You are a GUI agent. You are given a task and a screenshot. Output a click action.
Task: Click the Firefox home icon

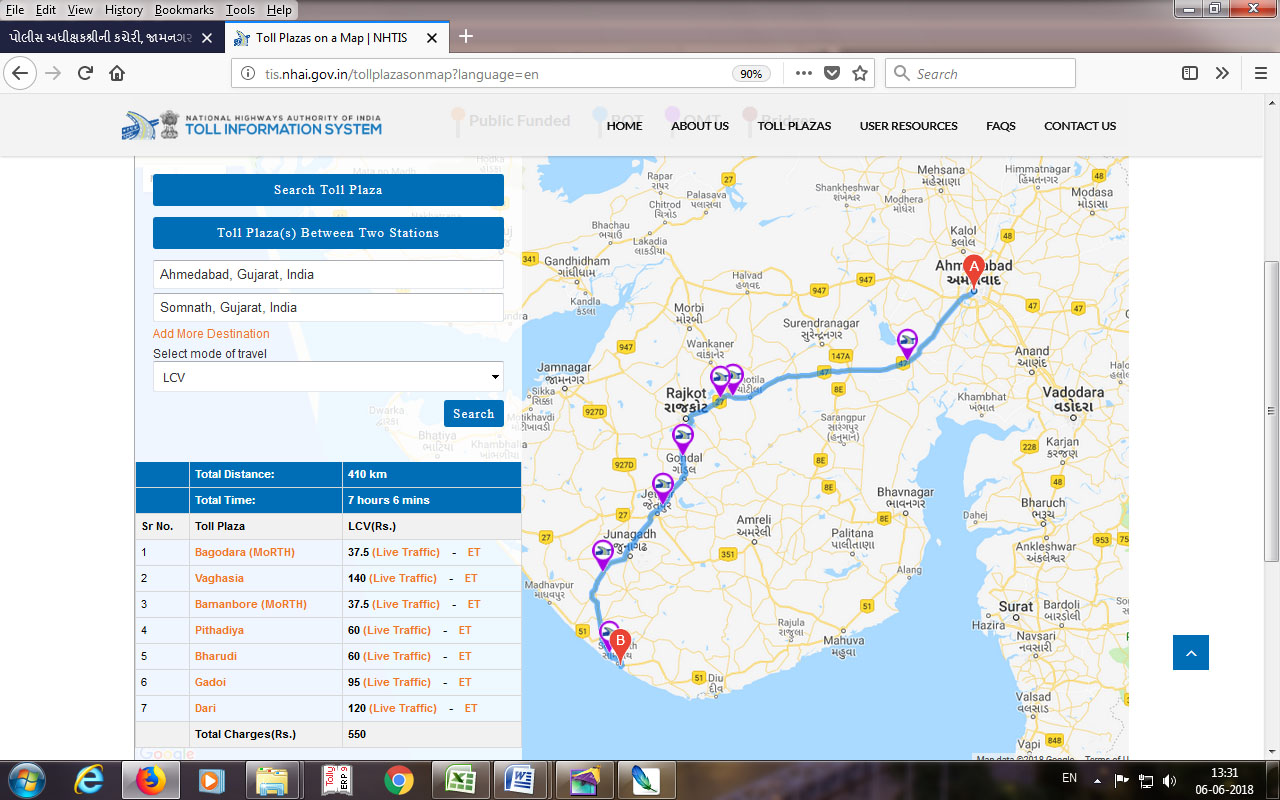[x=117, y=73]
